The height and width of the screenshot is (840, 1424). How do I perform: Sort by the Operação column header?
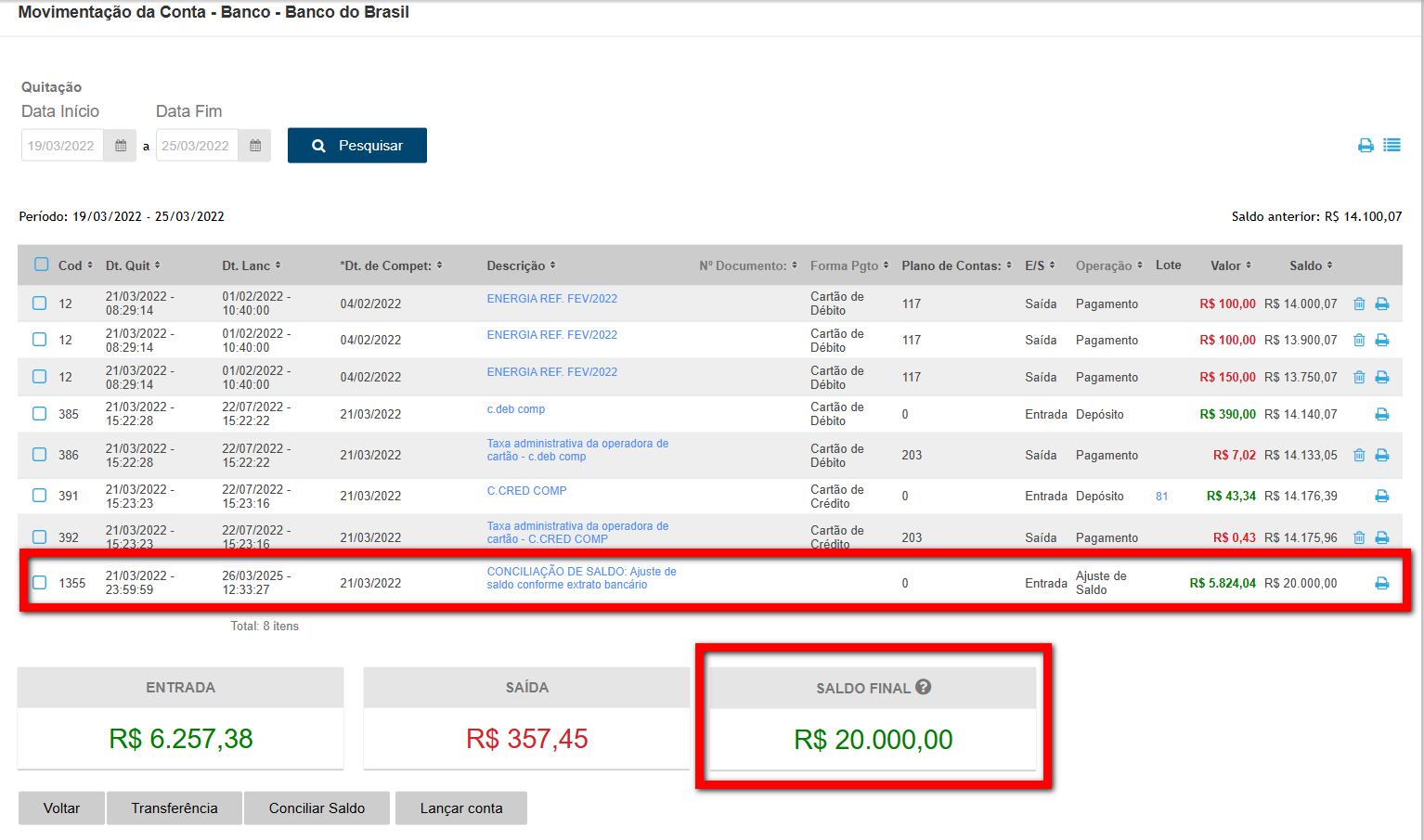pyautogui.click(x=1108, y=265)
